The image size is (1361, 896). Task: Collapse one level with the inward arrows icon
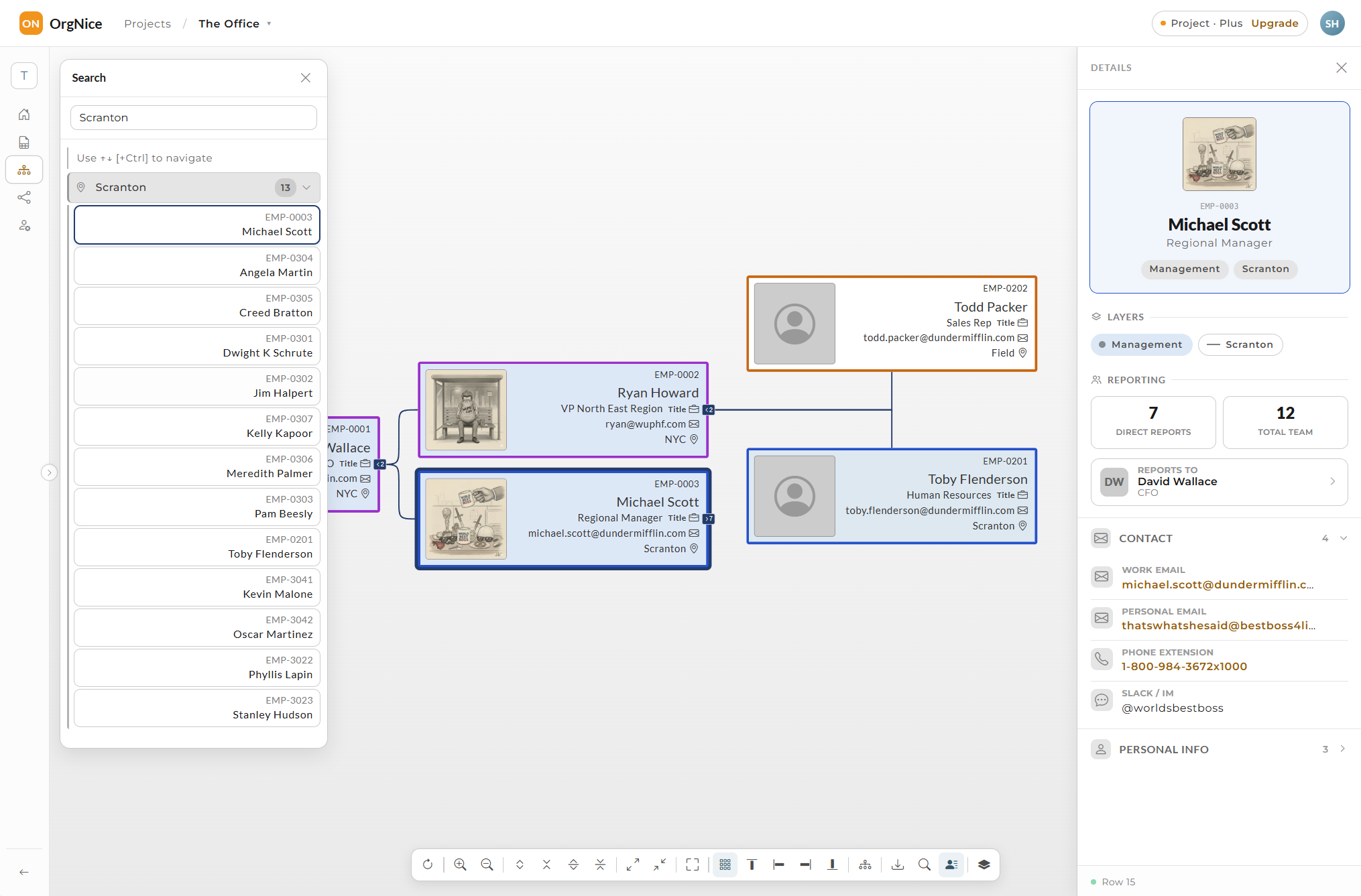546,865
